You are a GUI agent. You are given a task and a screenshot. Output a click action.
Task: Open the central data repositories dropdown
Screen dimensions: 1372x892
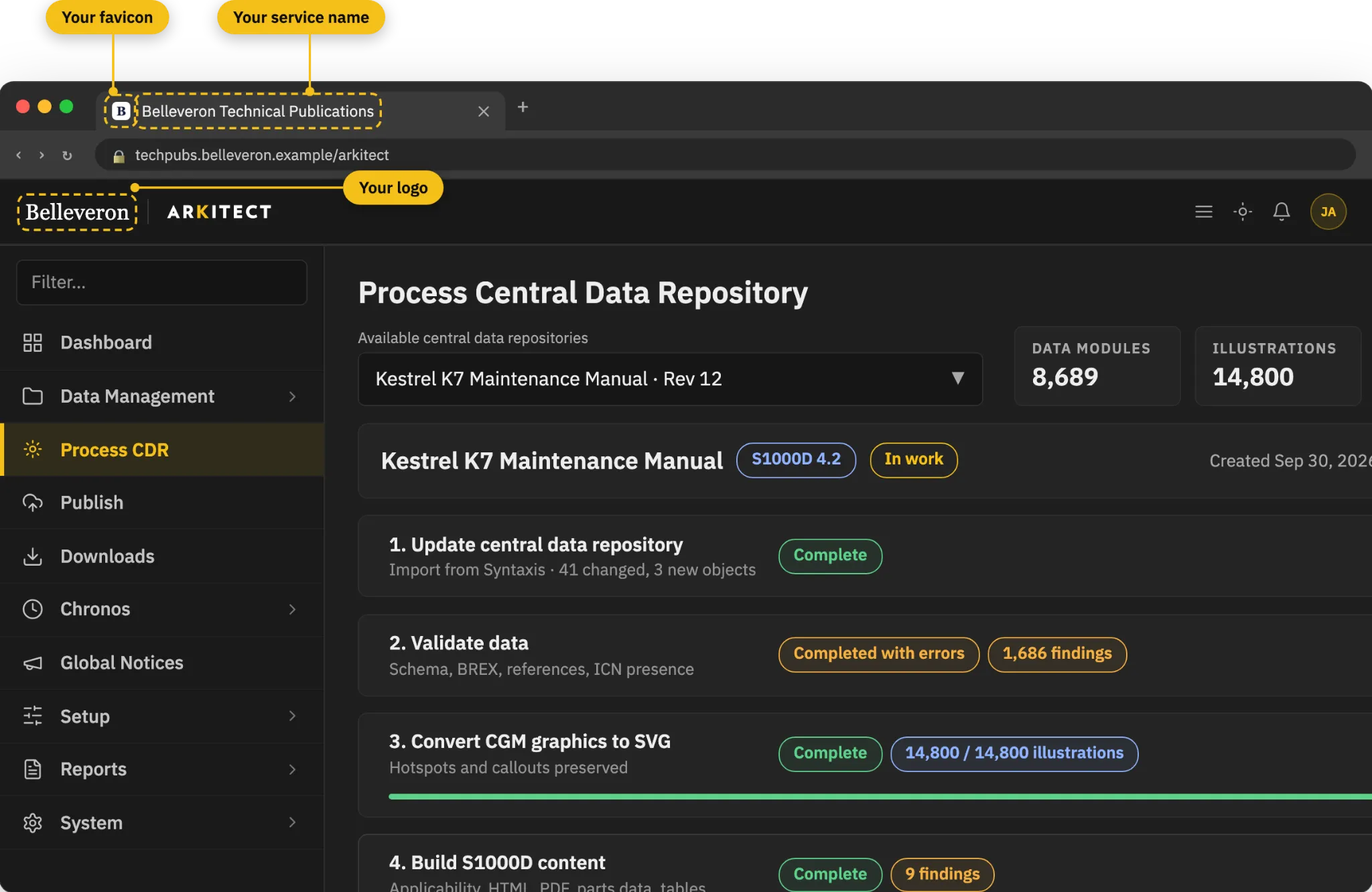[x=670, y=379]
